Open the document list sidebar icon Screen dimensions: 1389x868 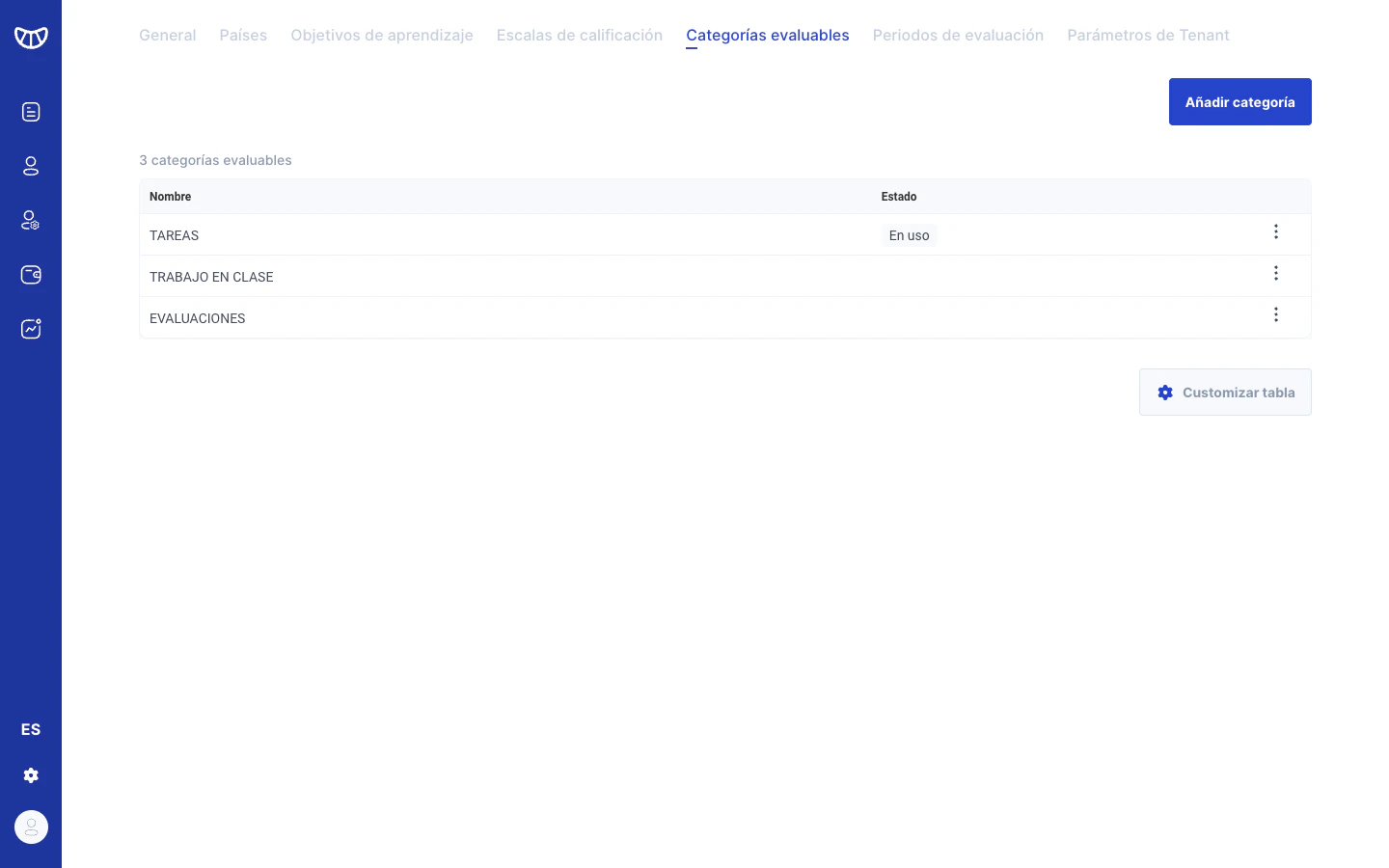coord(31,112)
